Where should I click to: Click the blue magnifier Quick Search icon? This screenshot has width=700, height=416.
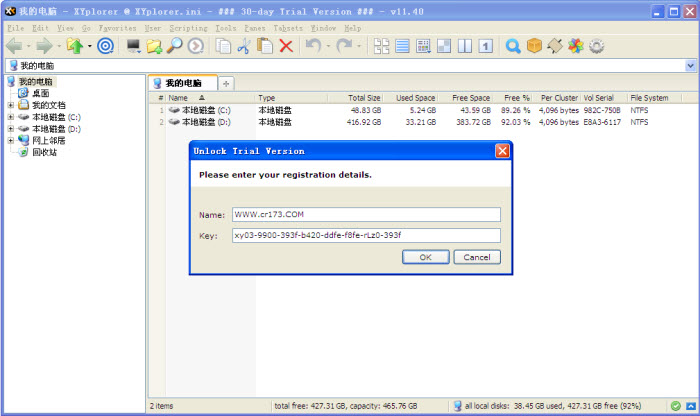pos(513,46)
